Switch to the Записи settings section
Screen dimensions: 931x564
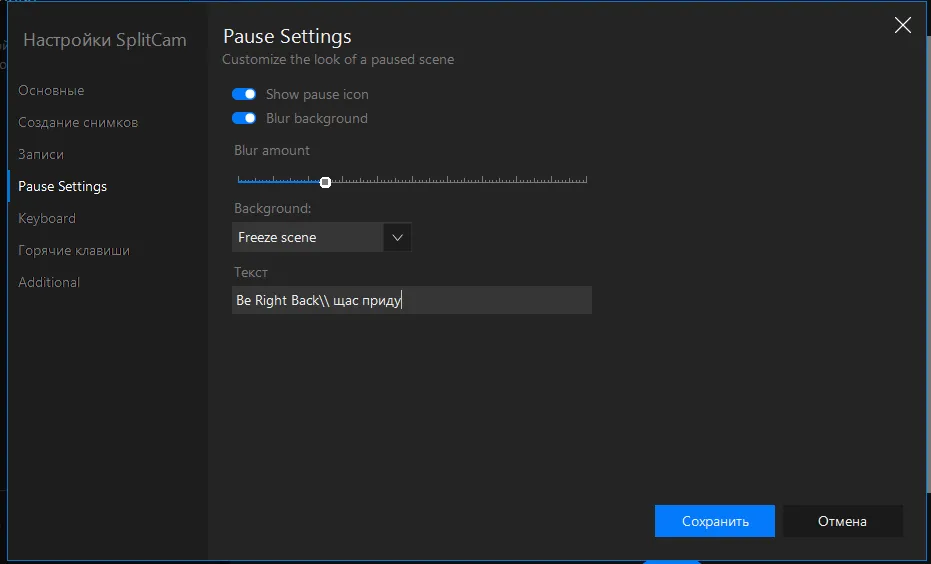coord(41,154)
